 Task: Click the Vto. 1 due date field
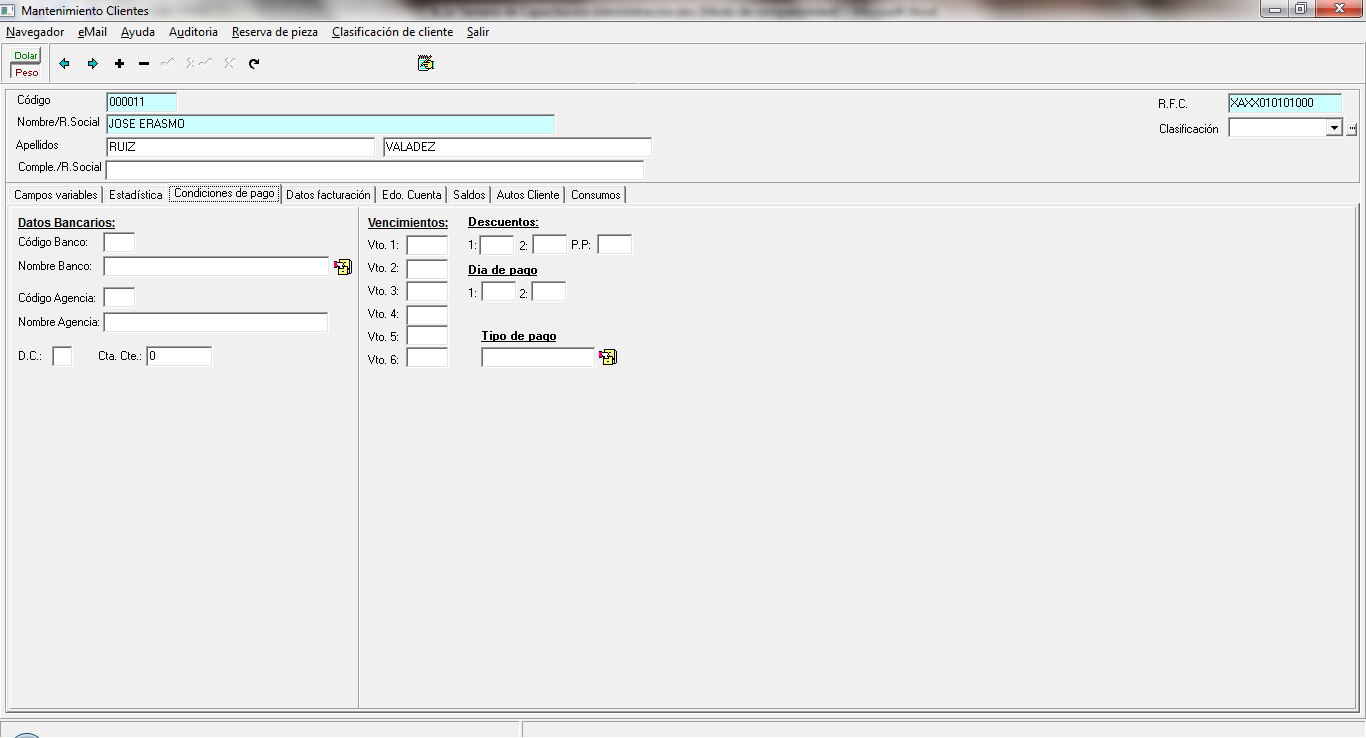click(427, 245)
